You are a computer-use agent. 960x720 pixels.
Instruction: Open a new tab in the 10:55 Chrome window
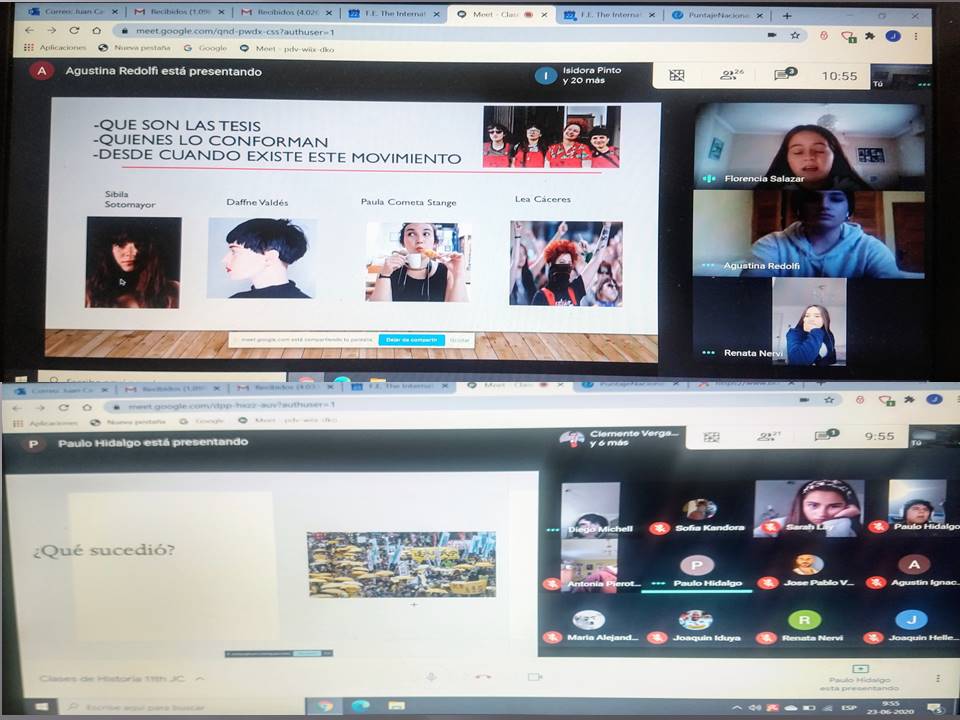[x=787, y=16]
